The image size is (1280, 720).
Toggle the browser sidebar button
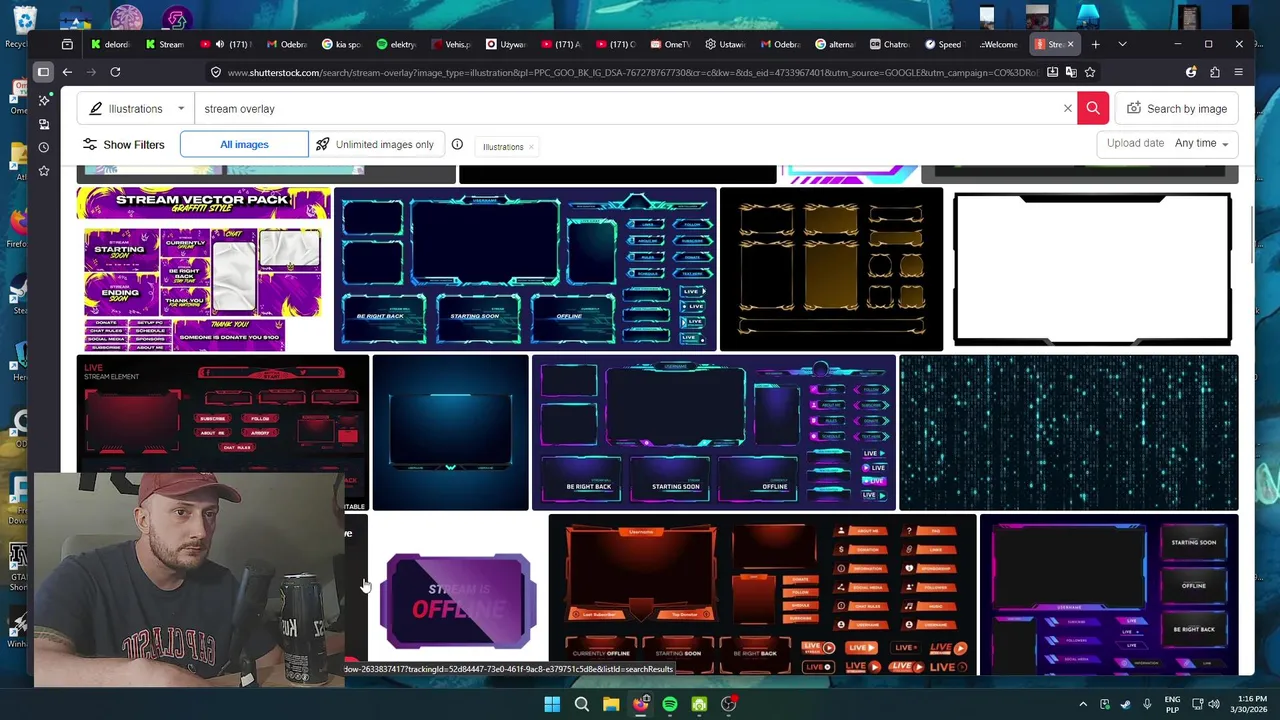(43, 72)
